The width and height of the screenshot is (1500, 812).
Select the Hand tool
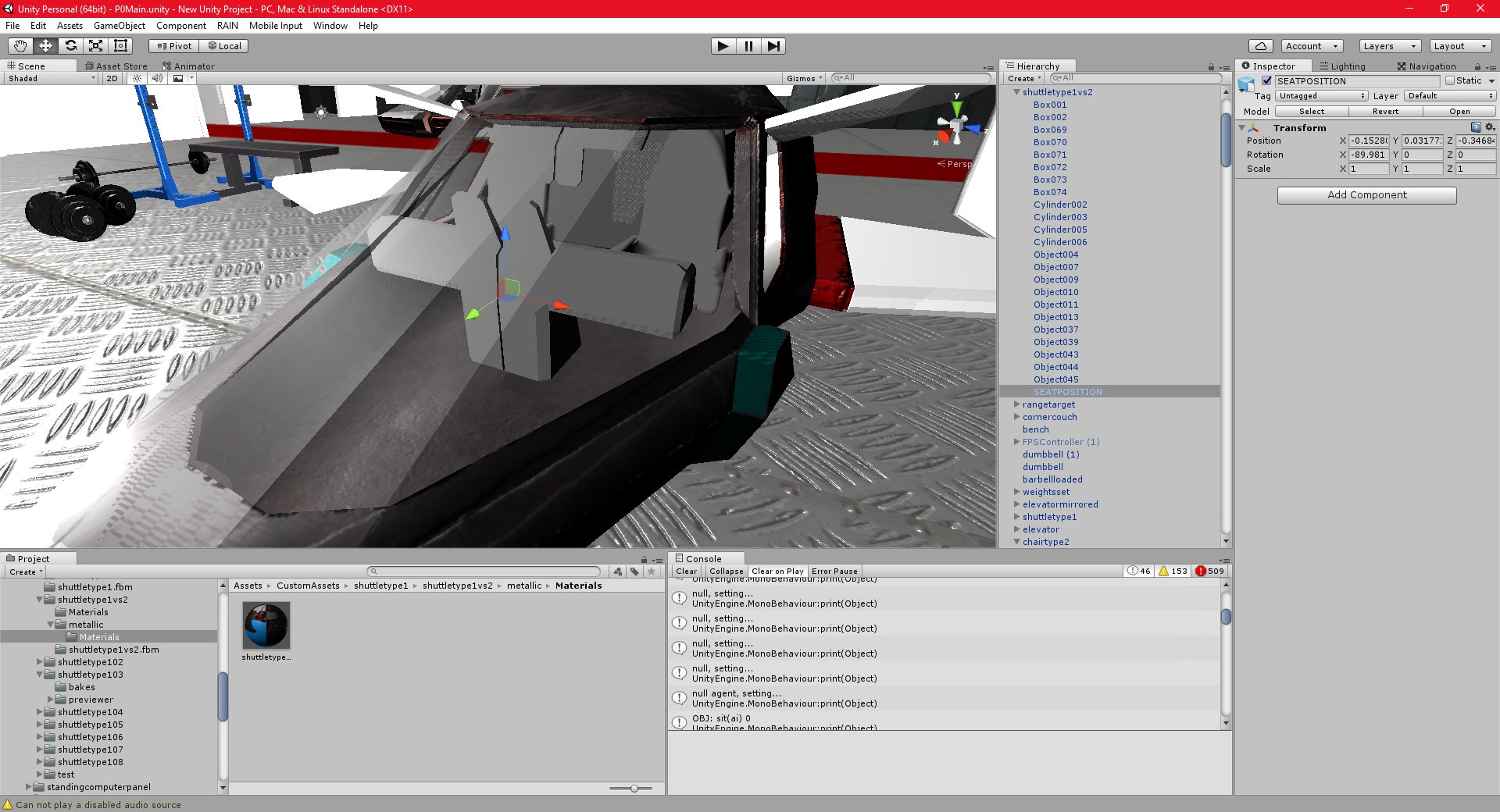20,46
